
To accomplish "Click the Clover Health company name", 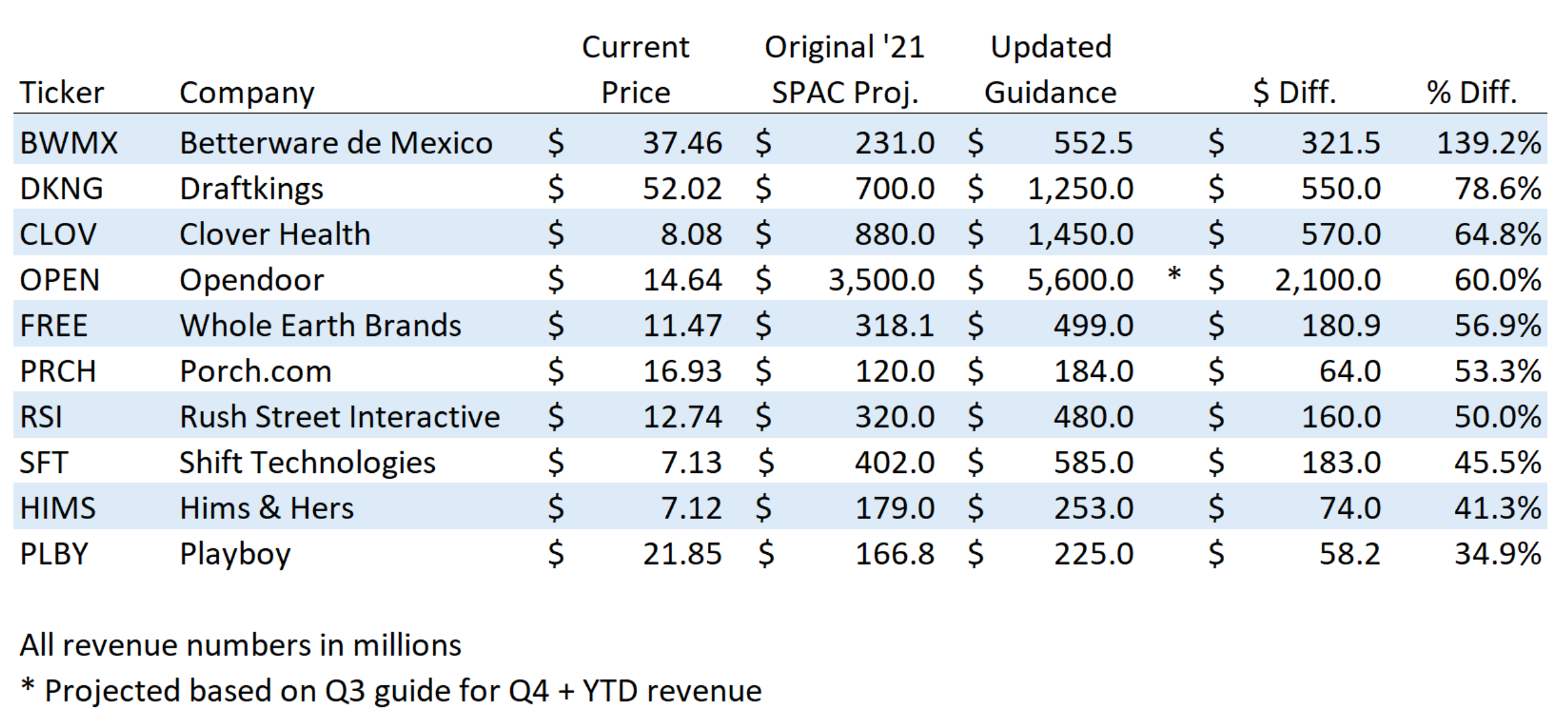I will pos(275,234).
